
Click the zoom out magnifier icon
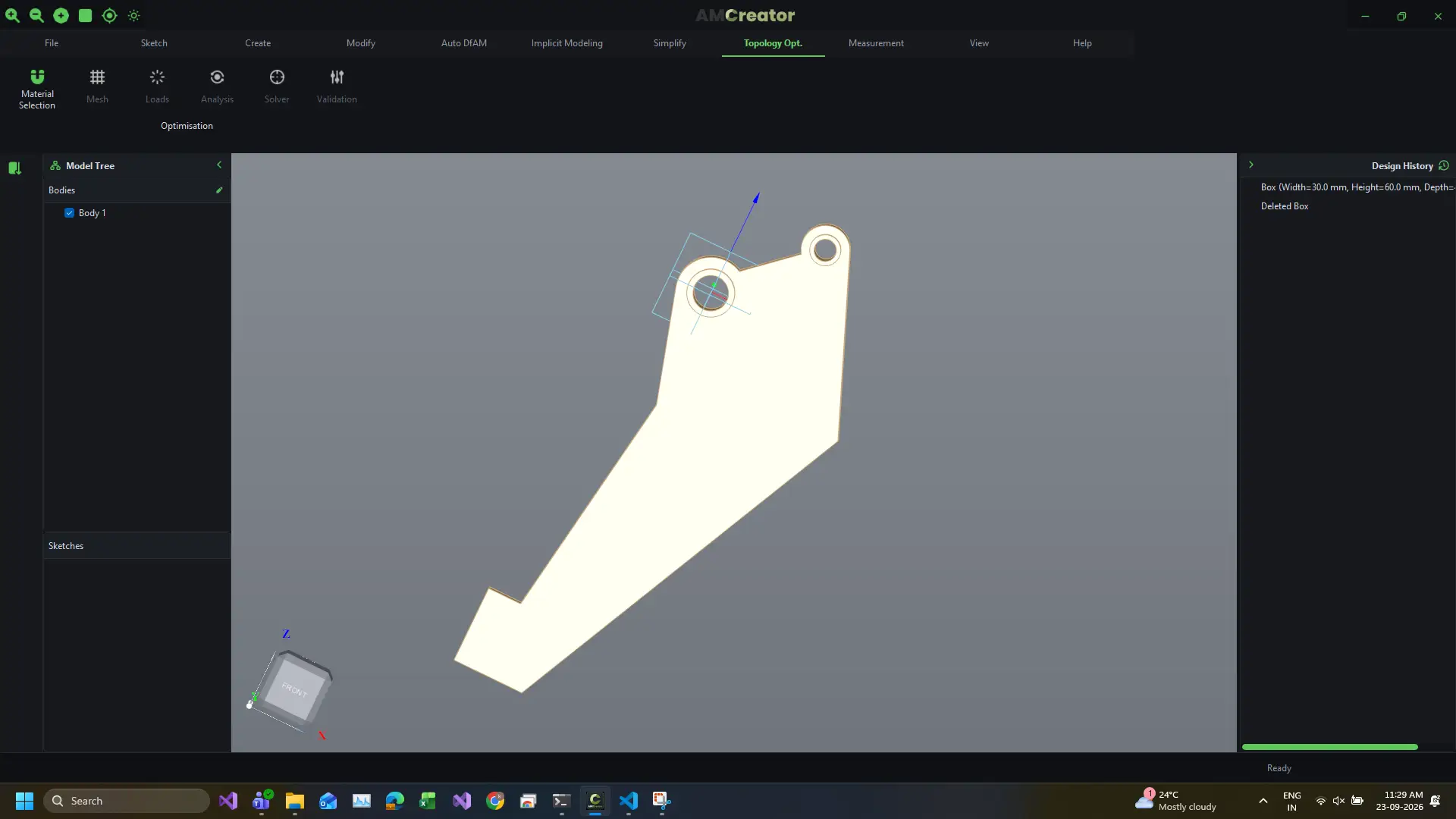[x=36, y=15]
